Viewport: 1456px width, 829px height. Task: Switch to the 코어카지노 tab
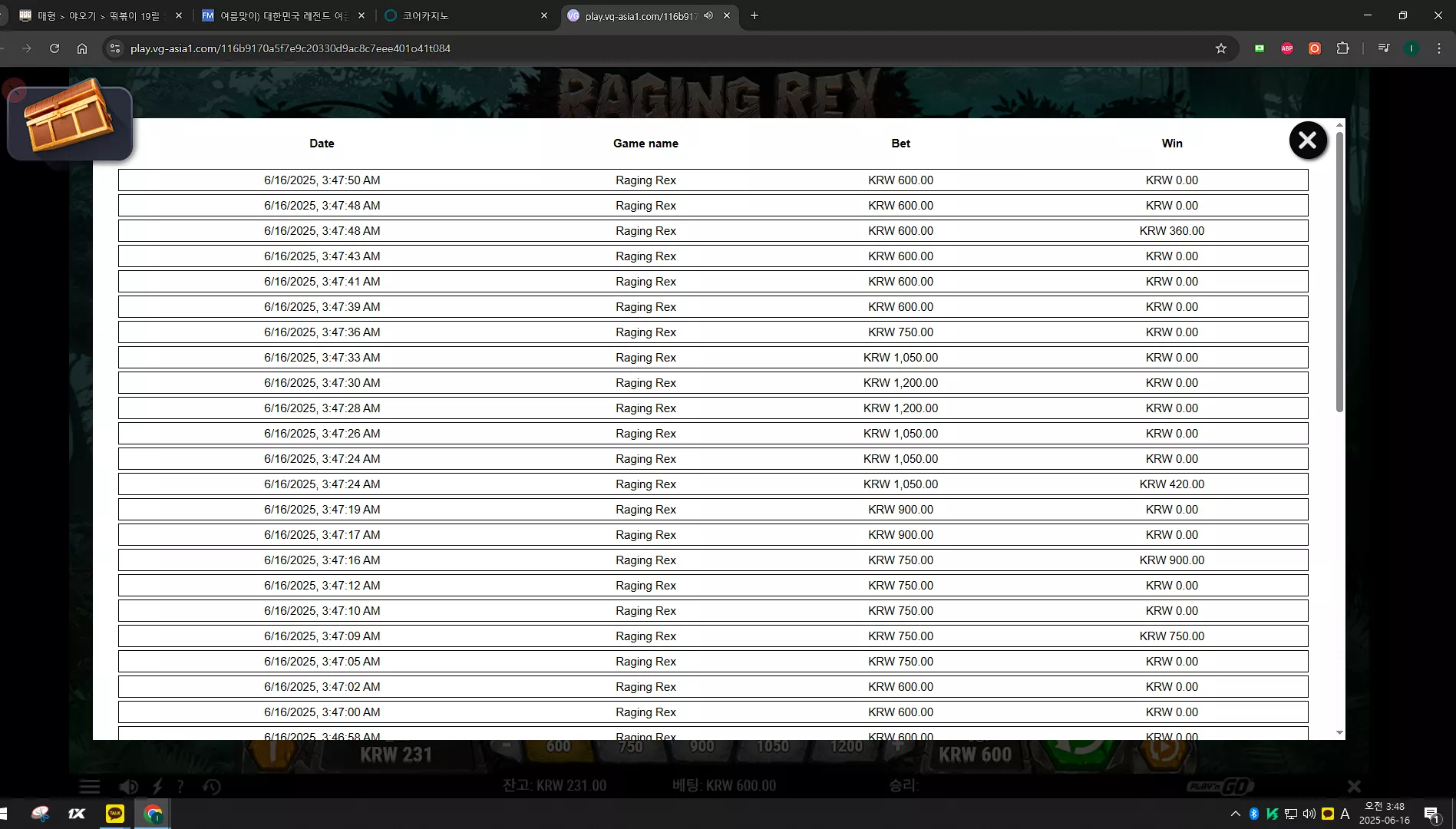point(467,15)
